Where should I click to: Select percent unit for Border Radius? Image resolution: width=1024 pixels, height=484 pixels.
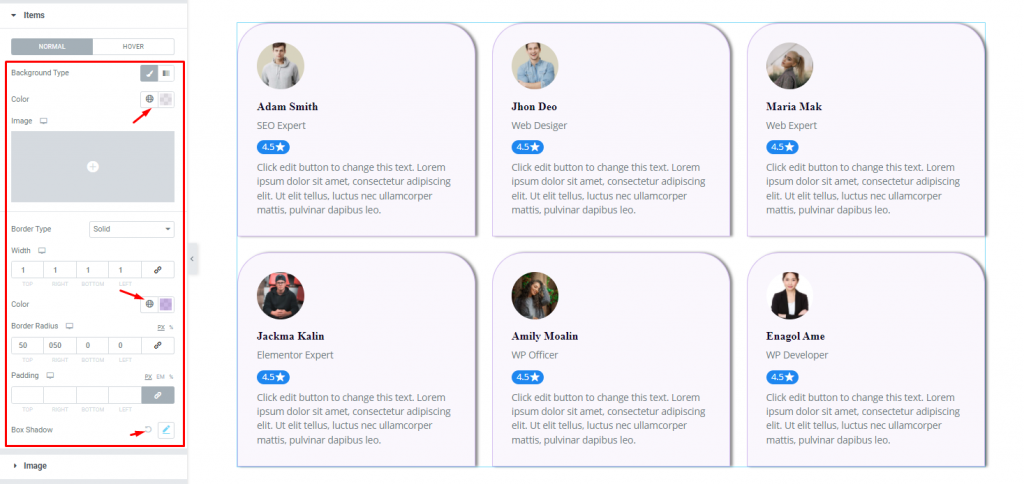(x=171, y=327)
